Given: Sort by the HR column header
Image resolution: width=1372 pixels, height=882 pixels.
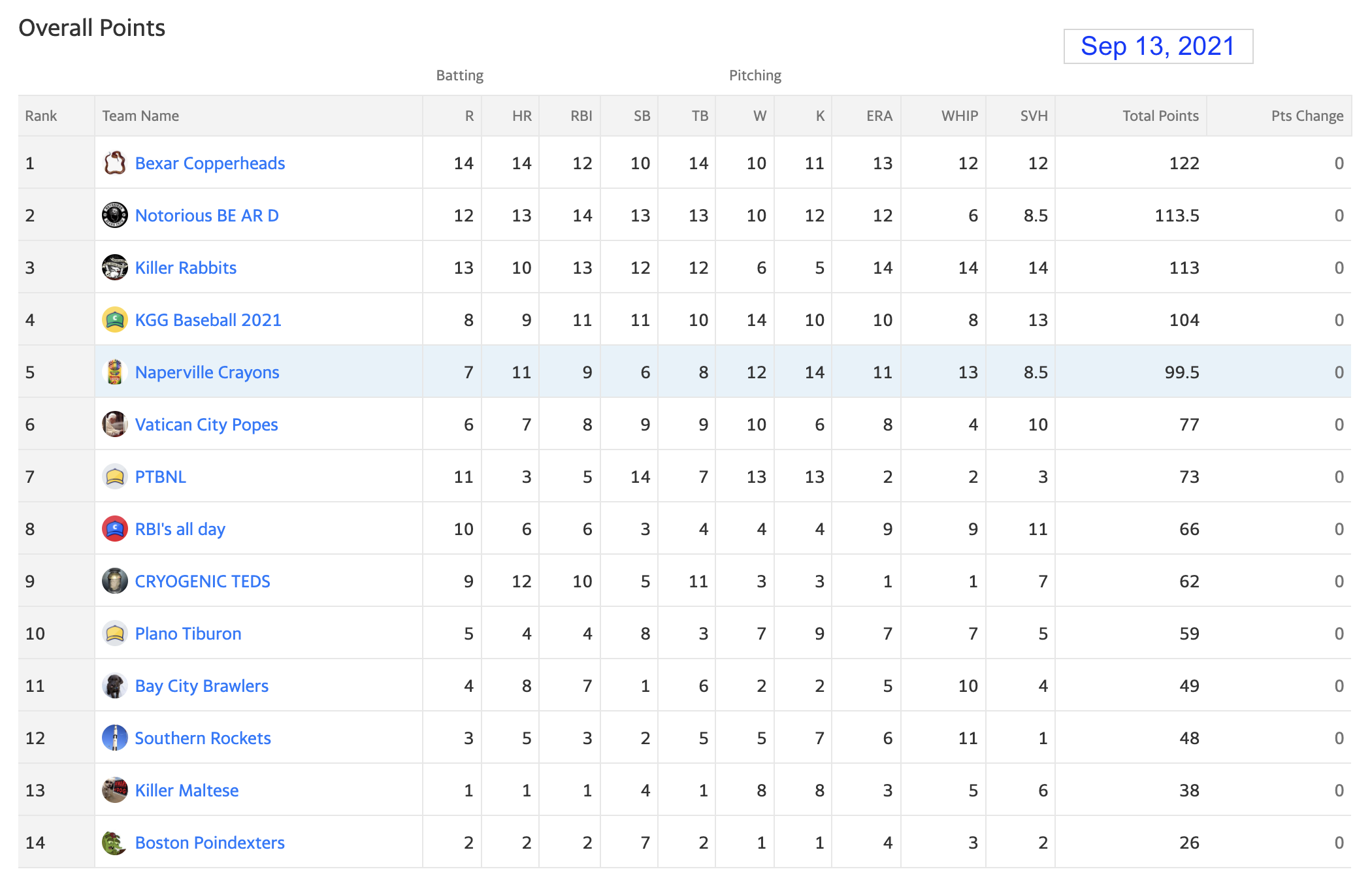Looking at the screenshot, I should (521, 116).
